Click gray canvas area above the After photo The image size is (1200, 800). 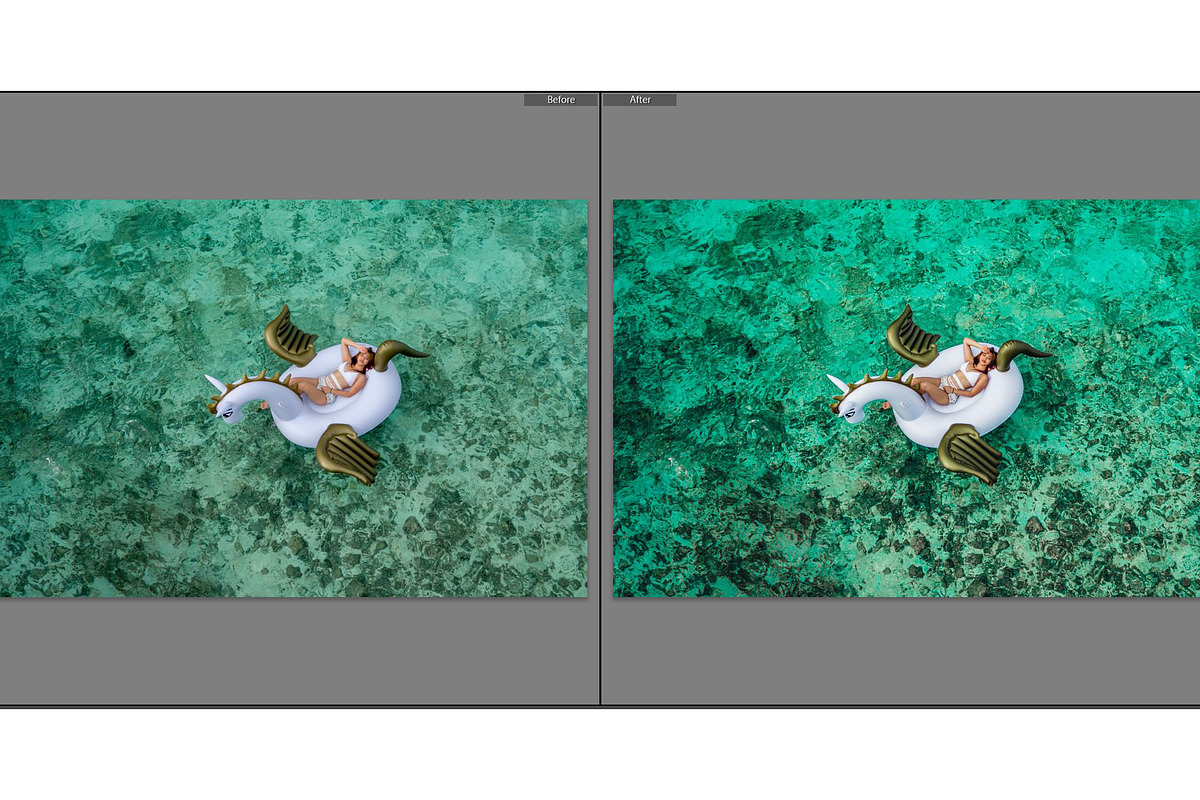pyautogui.click(x=900, y=150)
